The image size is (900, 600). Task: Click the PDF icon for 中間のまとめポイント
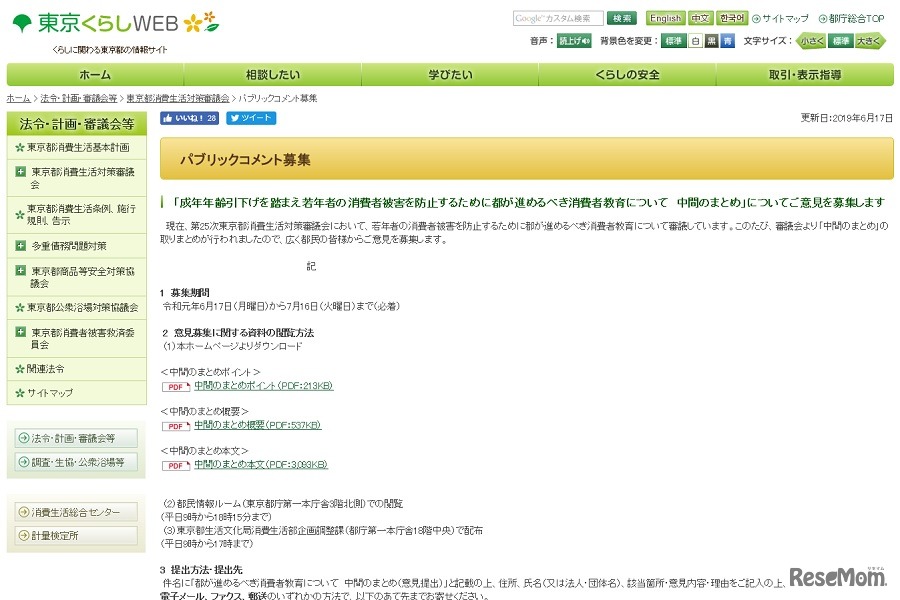tap(176, 387)
